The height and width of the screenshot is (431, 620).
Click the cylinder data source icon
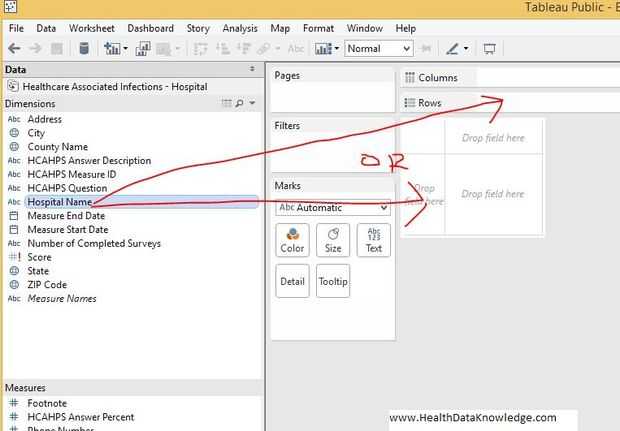[x=84, y=49]
